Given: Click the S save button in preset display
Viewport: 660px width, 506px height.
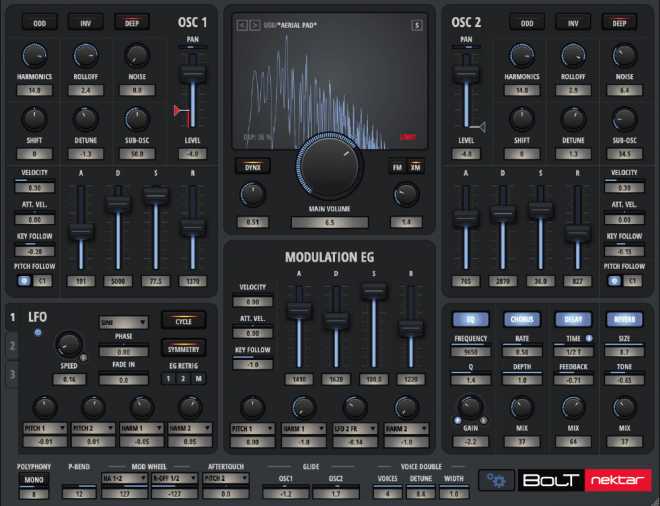Looking at the screenshot, I should (x=415, y=25).
